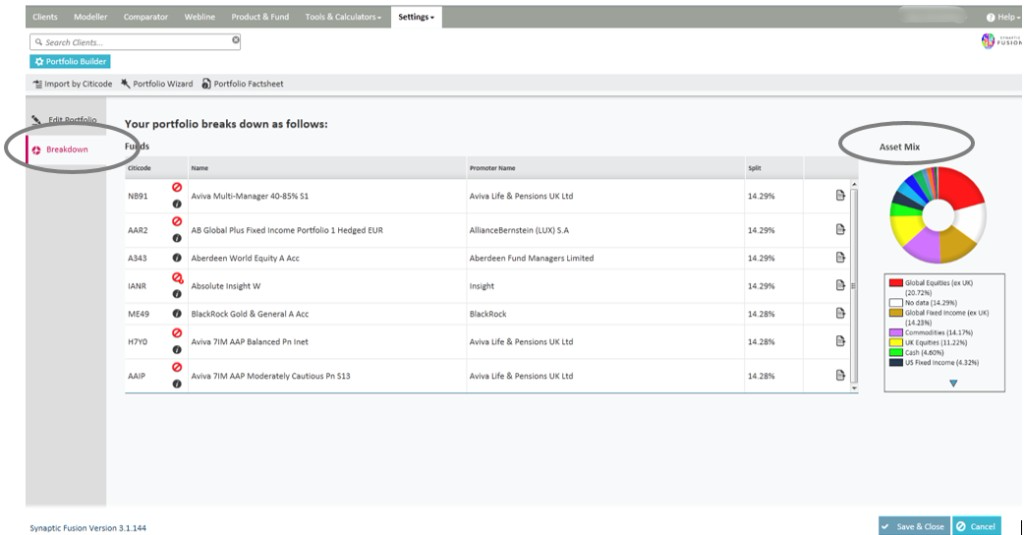The height and width of the screenshot is (535, 1024).
Task: Click the info icon for A343
Action: (176, 258)
